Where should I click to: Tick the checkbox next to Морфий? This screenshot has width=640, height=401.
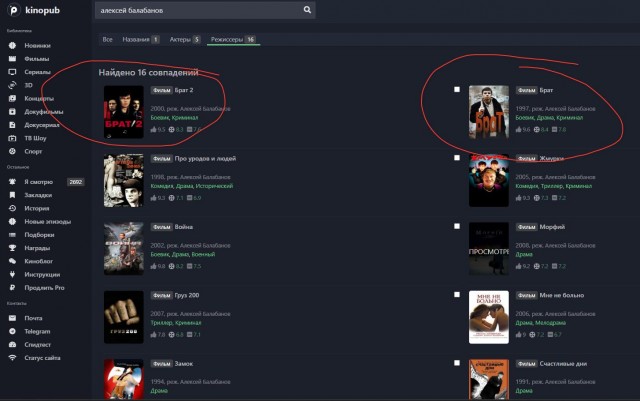pyautogui.click(x=457, y=226)
